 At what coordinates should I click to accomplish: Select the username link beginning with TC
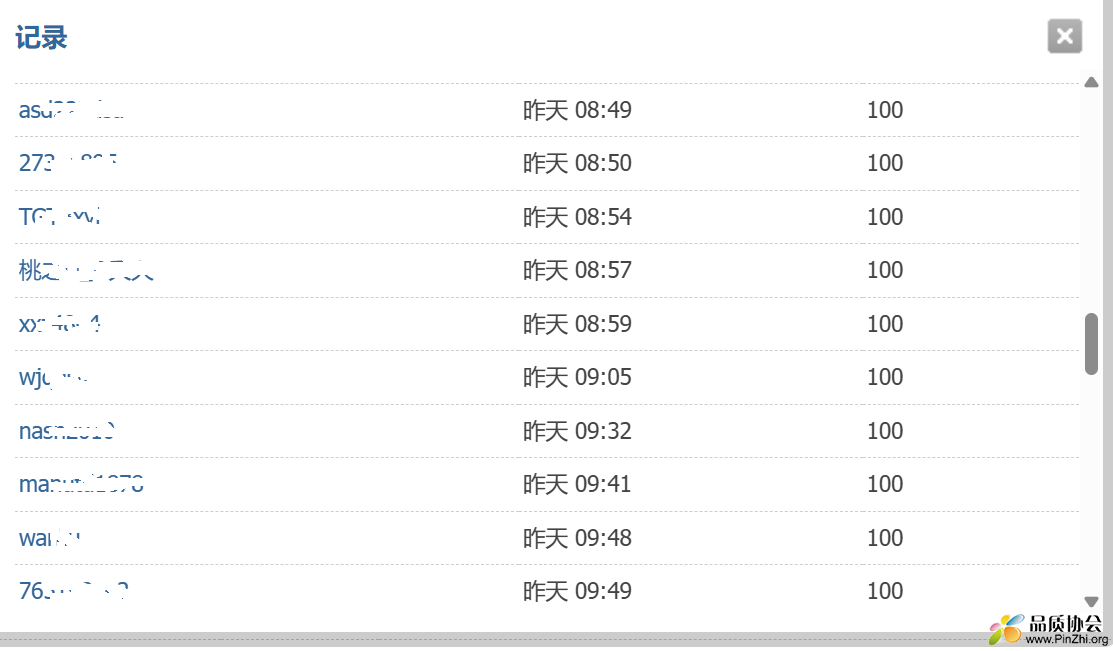60,217
